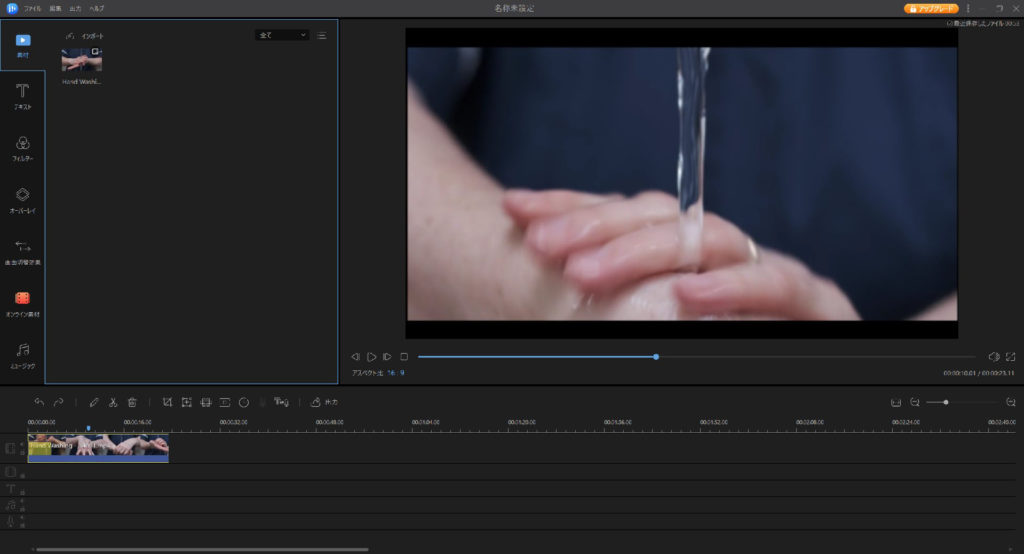Image resolution: width=1024 pixels, height=554 pixels.
Task: Click the orange upgrade button
Action: click(x=931, y=8)
